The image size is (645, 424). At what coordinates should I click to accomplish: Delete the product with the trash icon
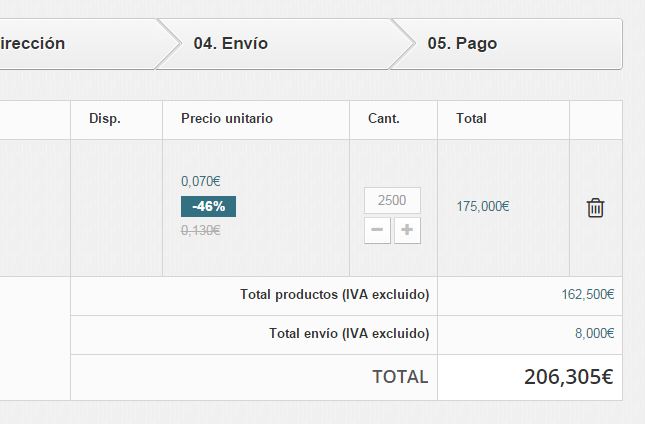(595, 208)
